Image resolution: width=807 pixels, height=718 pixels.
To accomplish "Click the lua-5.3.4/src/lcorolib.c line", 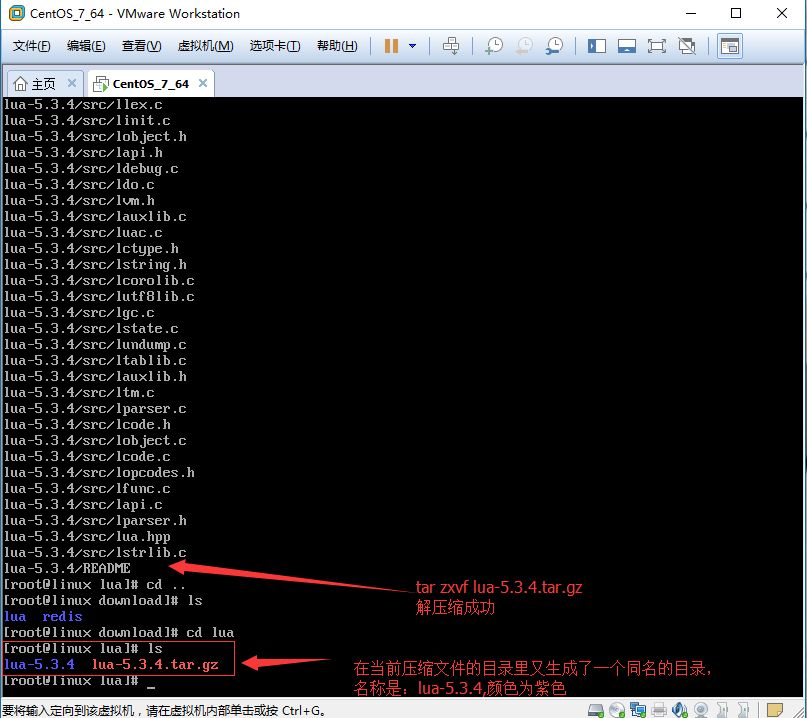I will click(99, 281).
